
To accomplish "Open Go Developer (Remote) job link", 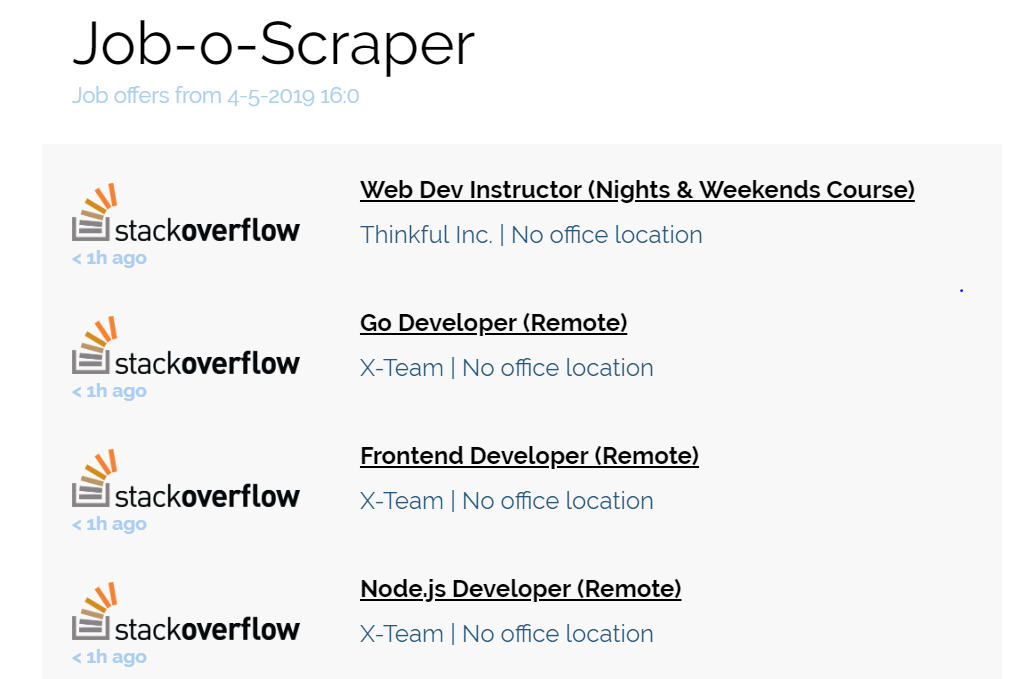I will 494,323.
